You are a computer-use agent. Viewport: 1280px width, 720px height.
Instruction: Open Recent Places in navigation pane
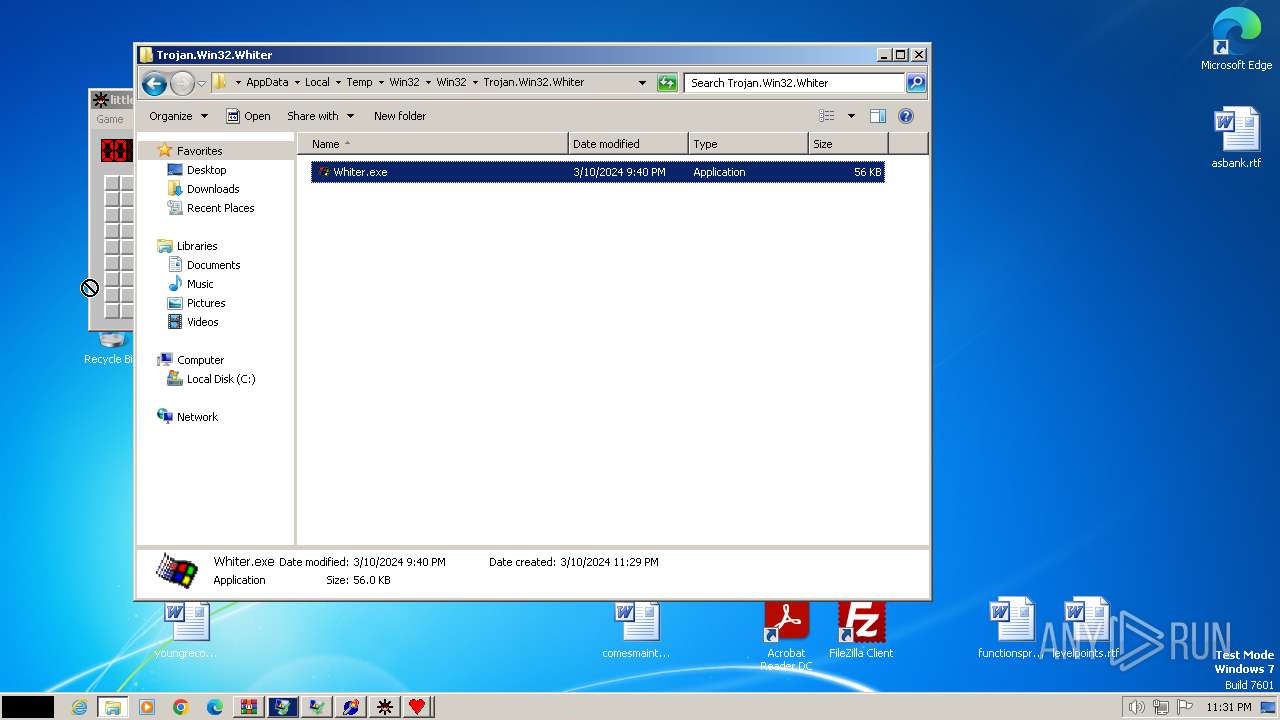click(x=220, y=208)
